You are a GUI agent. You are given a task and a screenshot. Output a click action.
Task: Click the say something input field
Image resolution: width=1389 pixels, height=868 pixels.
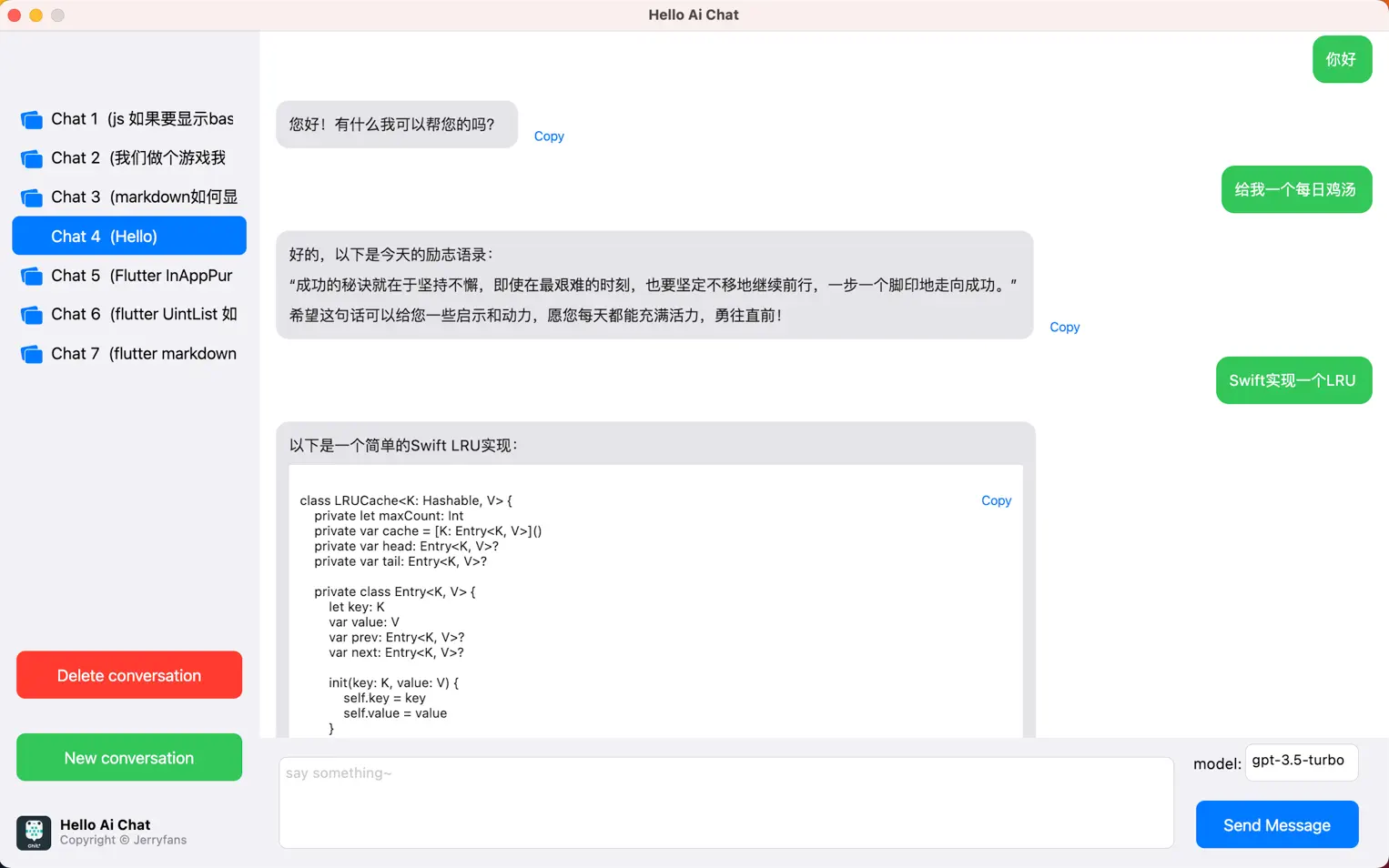pyautogui.click(x=726, y=801)
